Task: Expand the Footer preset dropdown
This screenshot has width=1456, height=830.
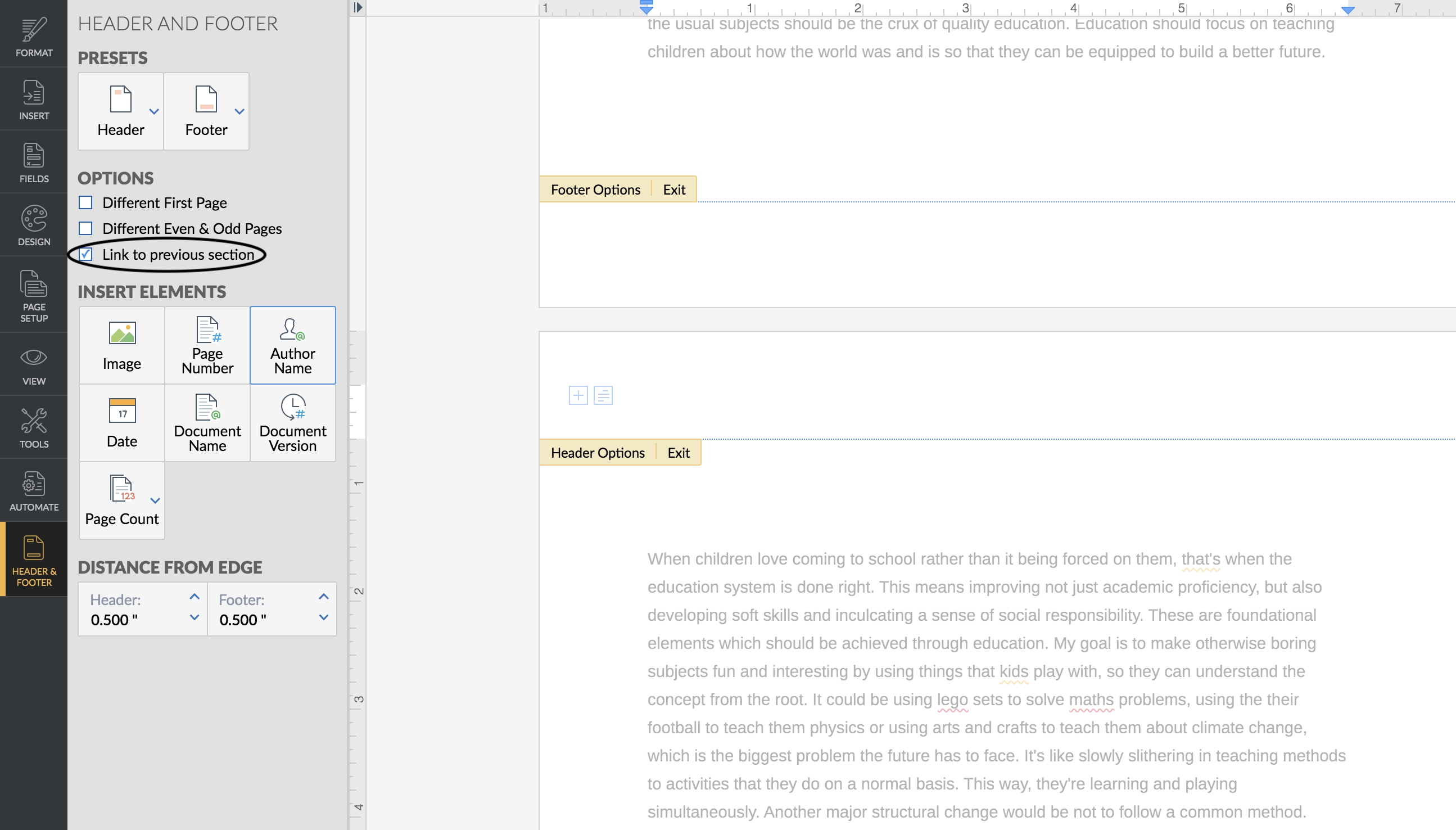Action: 239,111
